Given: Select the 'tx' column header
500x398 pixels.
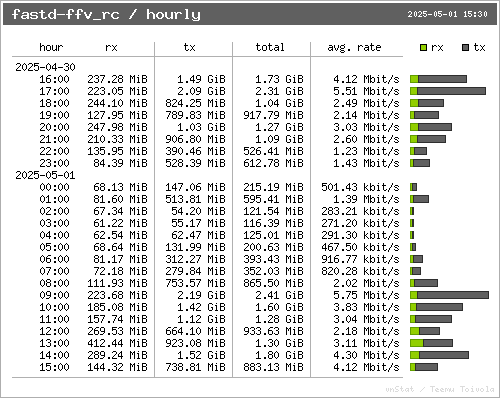Looking at the screenshot, I should pyautogui.click(x=189, y=47).
